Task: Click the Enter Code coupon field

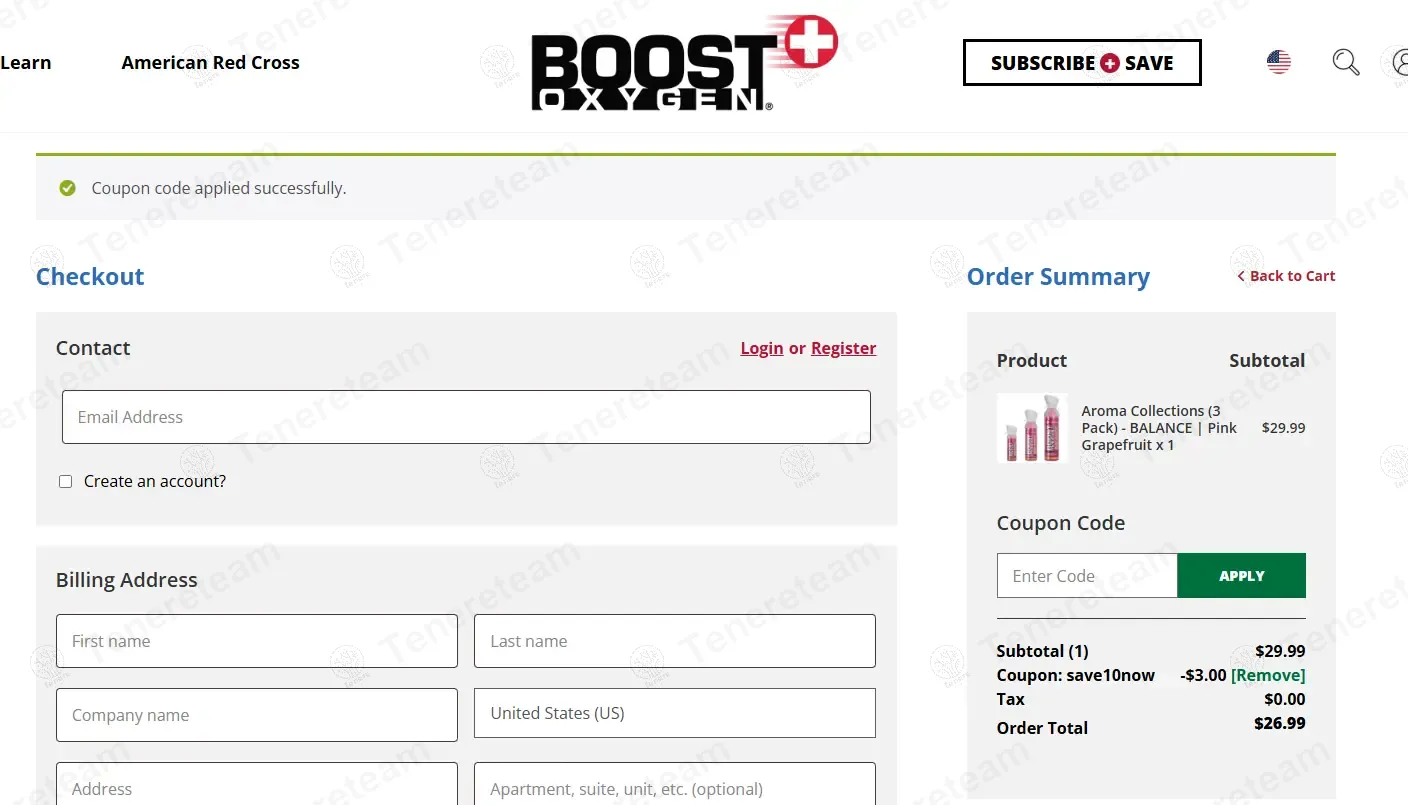Action: (1086, 576)
